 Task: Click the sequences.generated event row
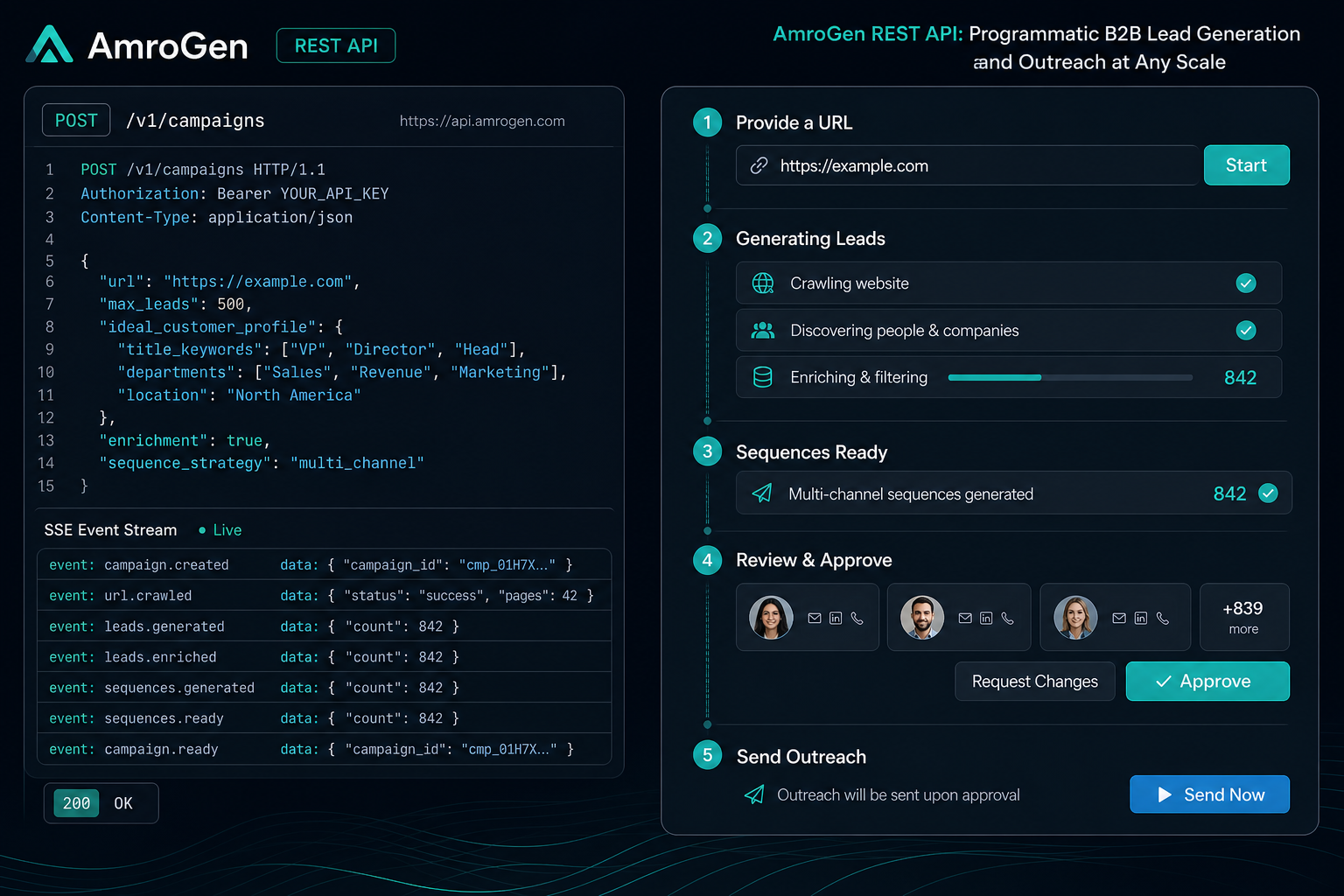point(324,688)
